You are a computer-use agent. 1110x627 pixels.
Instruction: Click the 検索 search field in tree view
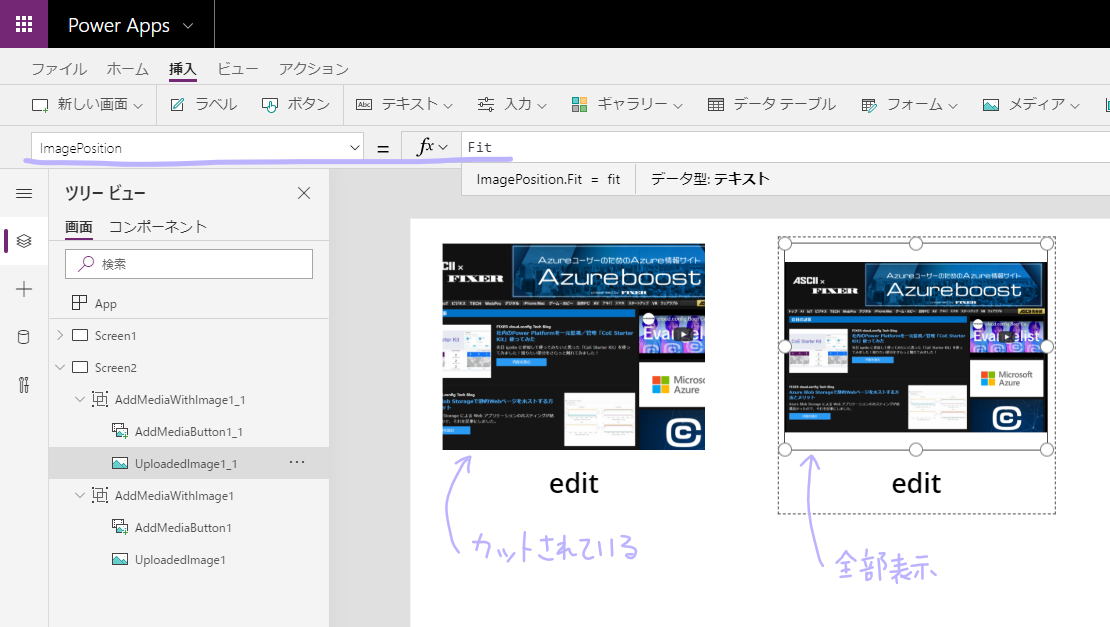coord(189,264)
